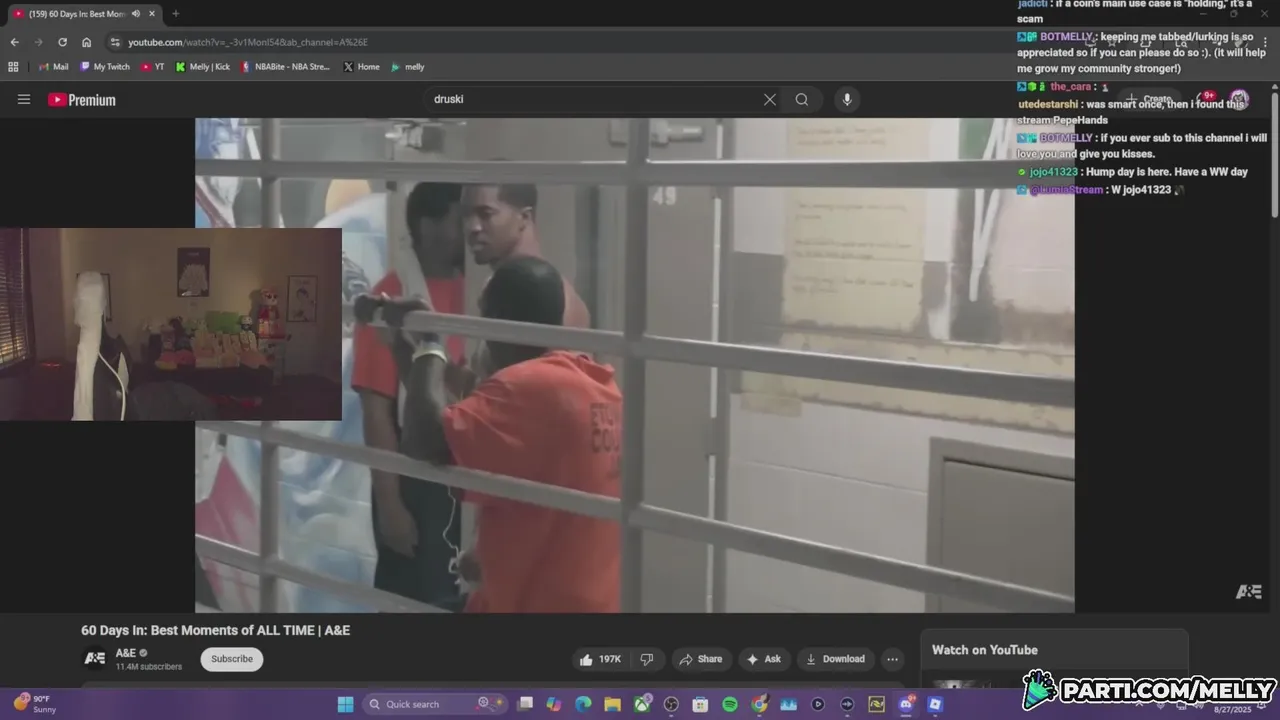Image resolution: width=1280 pixels, height=720 pixels.
Task: Open the YT bookmark
Action: [153, 67]
